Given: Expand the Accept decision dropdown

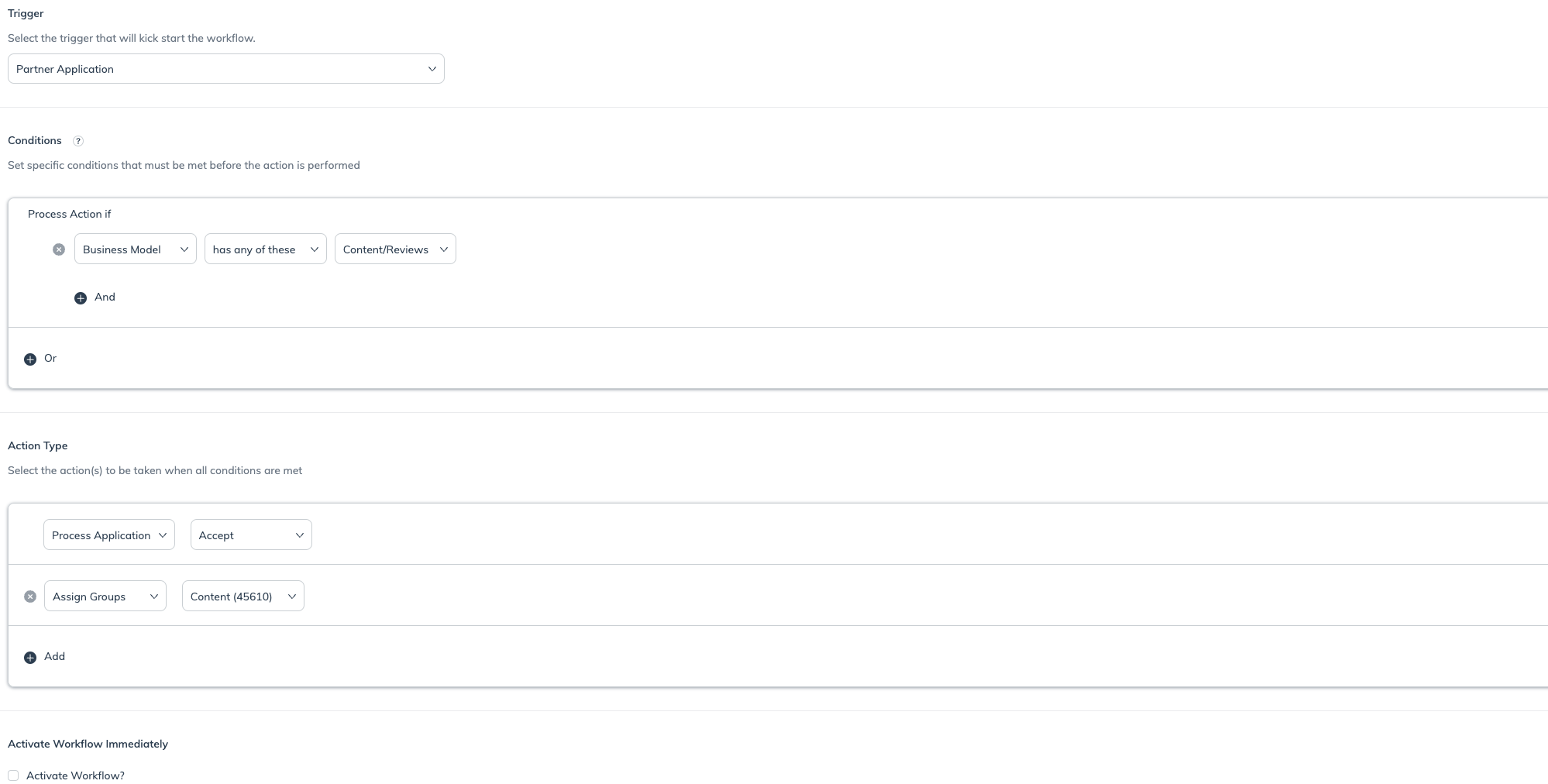Looking at the screenshot, I should coord(251,535).
